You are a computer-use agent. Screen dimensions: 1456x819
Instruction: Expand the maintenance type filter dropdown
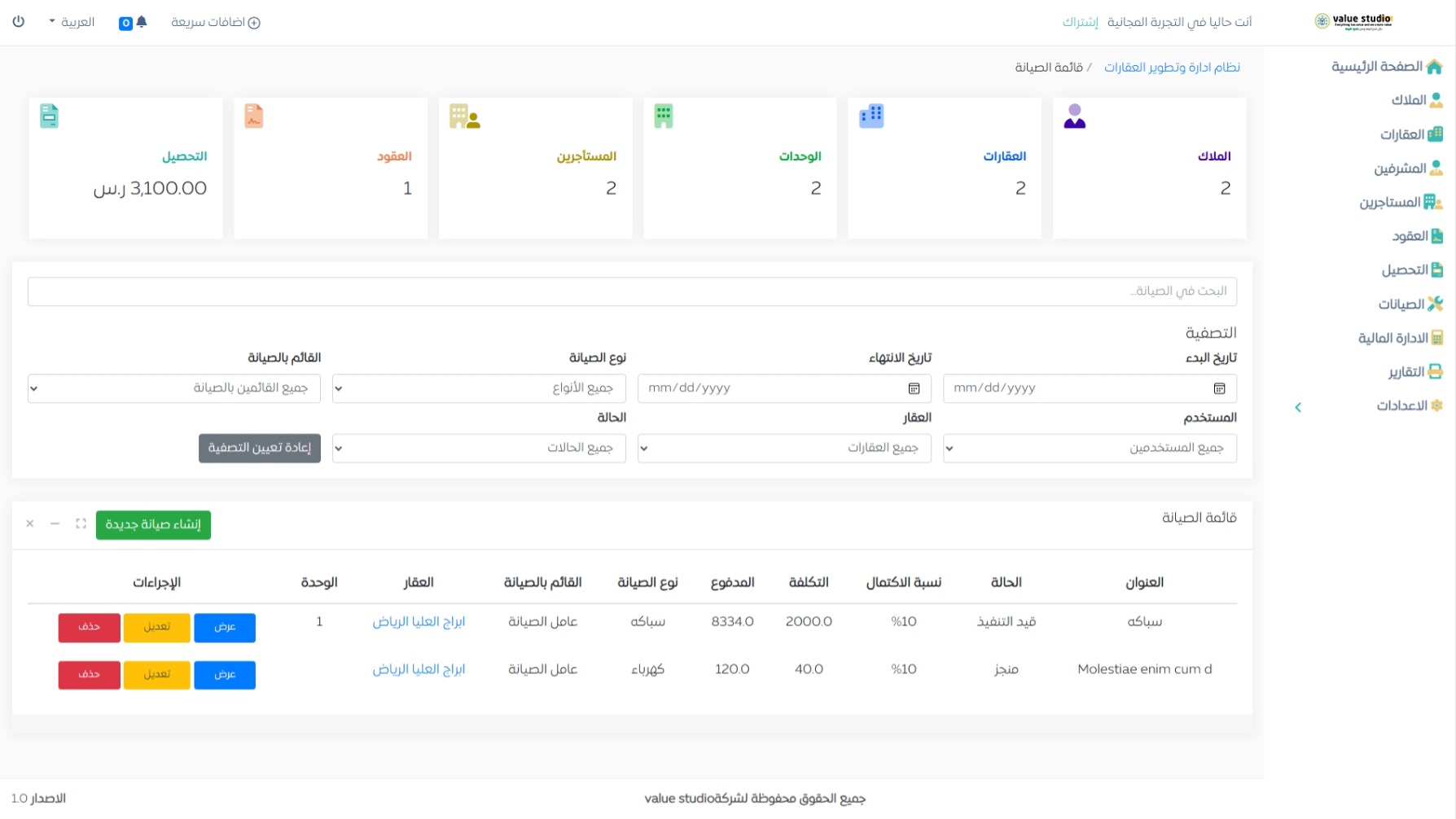[479, 389]
